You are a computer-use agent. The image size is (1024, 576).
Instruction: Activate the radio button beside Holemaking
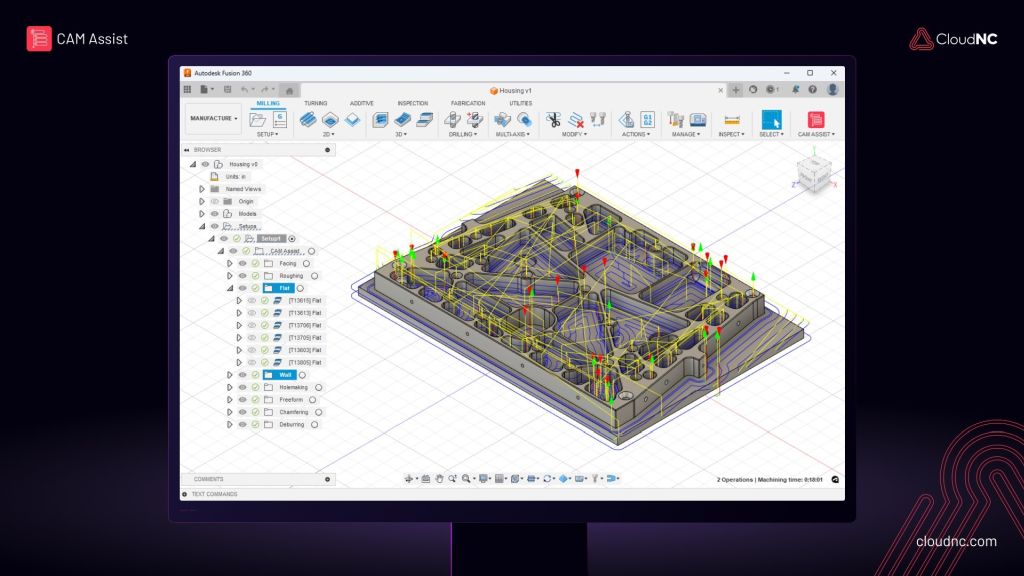pyautogui.click(x=319, y=387)
